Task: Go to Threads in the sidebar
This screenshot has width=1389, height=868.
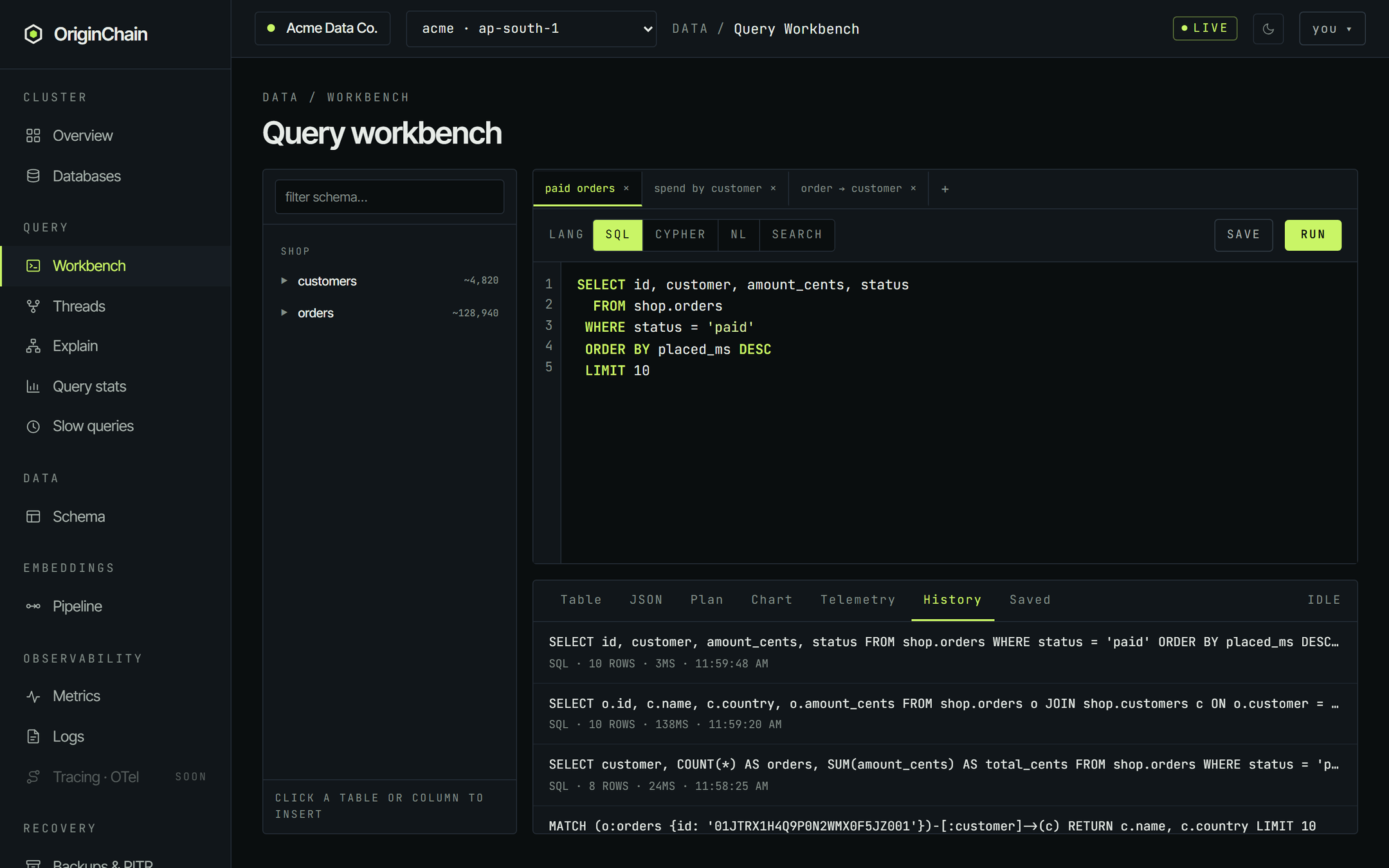Action: pyautogui.click(x=115, y=306)
